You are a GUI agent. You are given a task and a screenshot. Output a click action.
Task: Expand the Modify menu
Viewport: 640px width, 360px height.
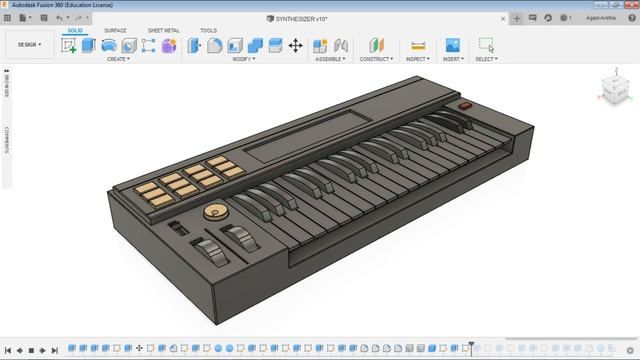click(244, 59)
